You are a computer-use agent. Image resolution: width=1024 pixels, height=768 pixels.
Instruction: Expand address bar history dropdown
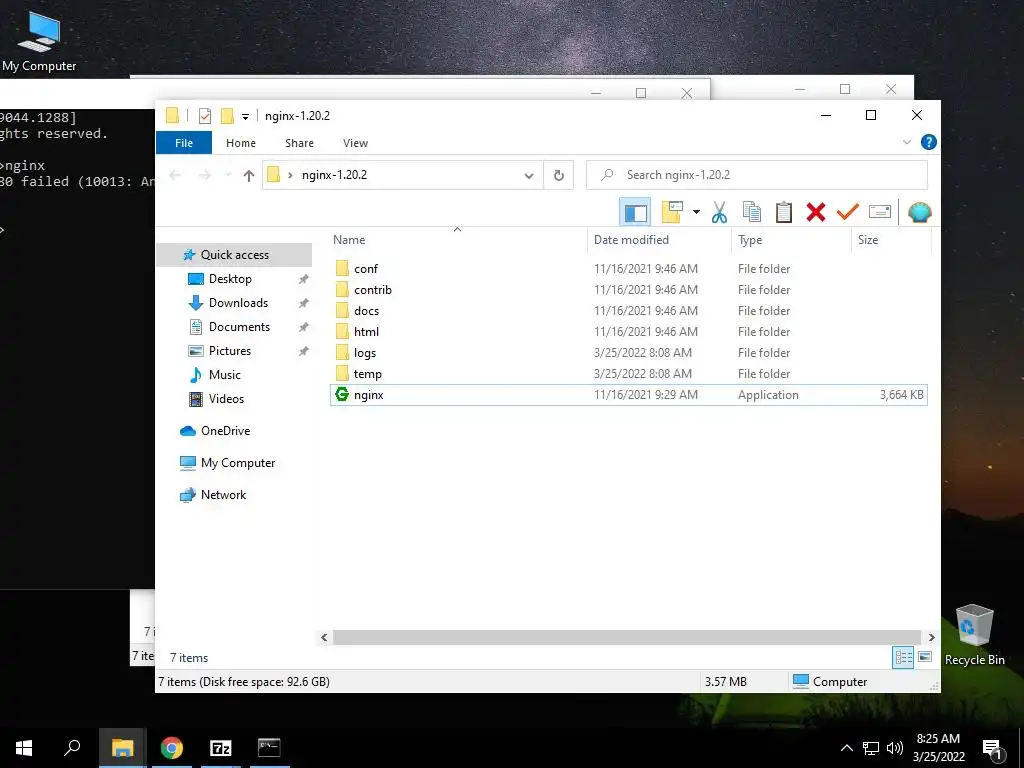pos(529,175)
